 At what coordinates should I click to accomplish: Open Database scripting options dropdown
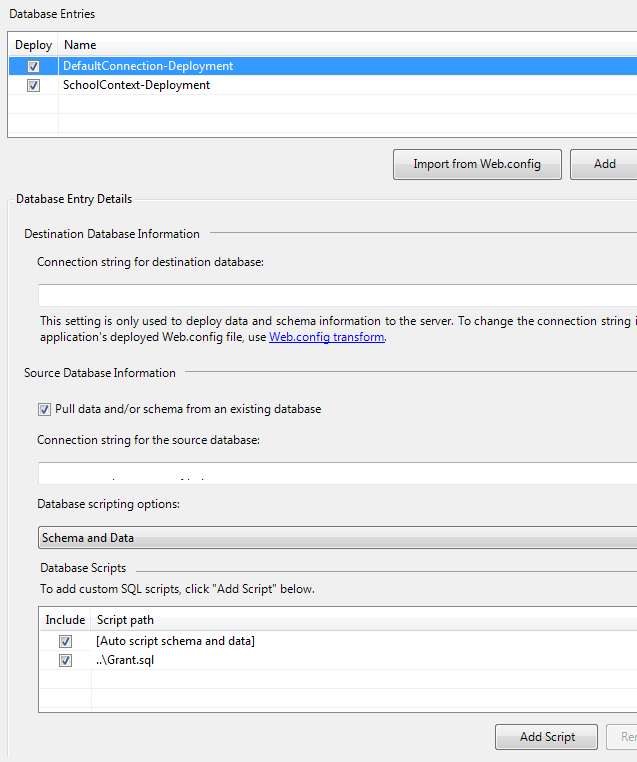(x=337, y=538)
